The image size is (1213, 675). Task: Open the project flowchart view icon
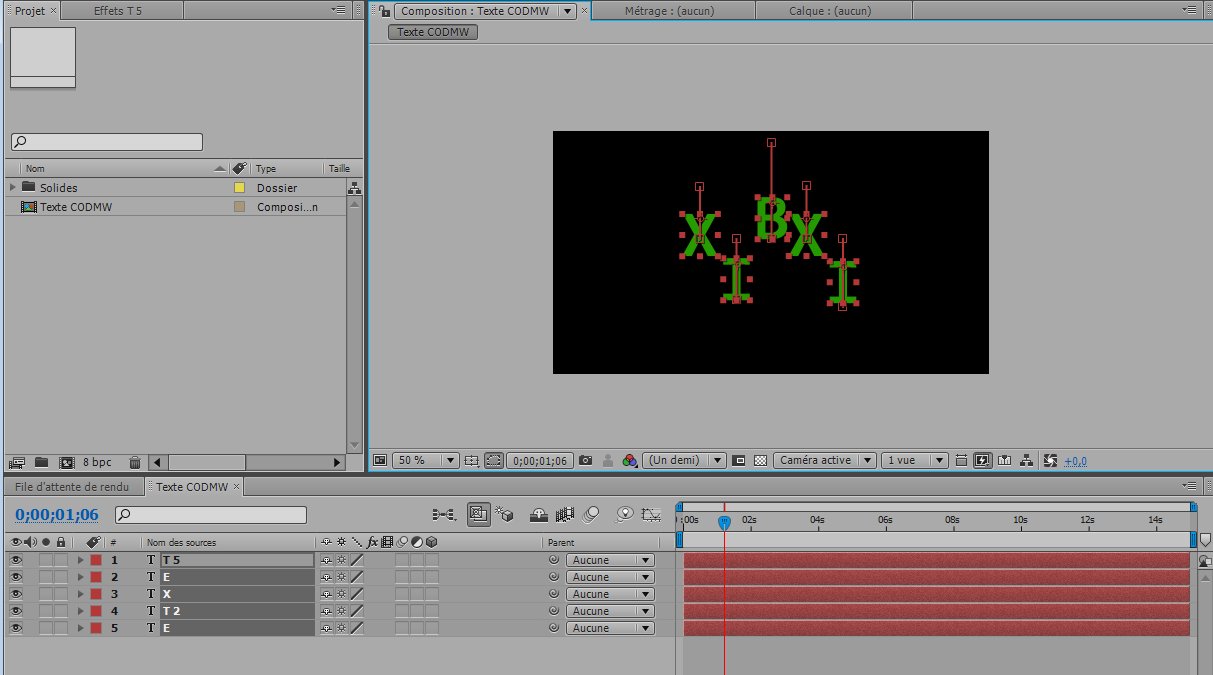click(354, 188)
